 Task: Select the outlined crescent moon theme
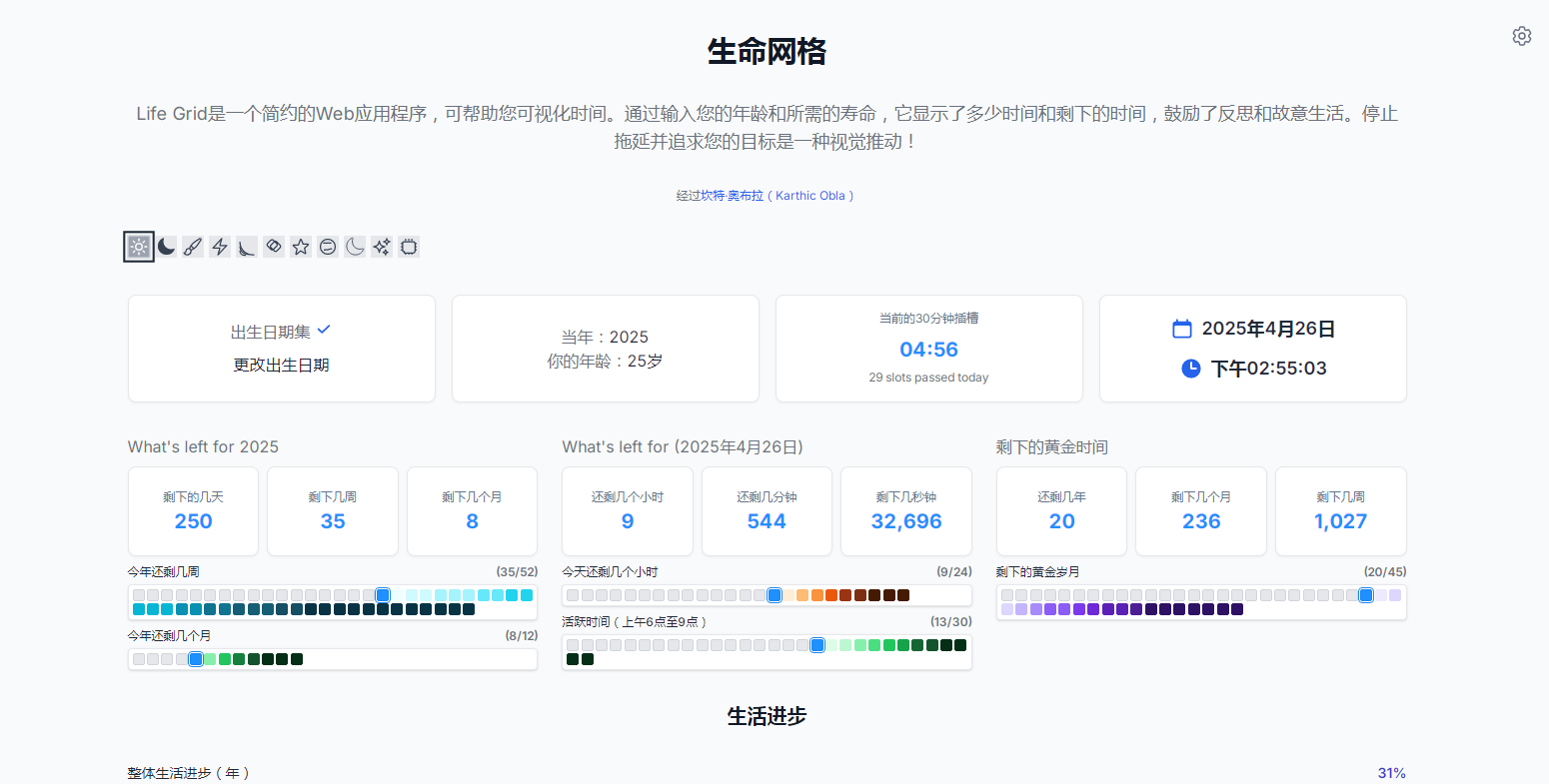point(355,247)
